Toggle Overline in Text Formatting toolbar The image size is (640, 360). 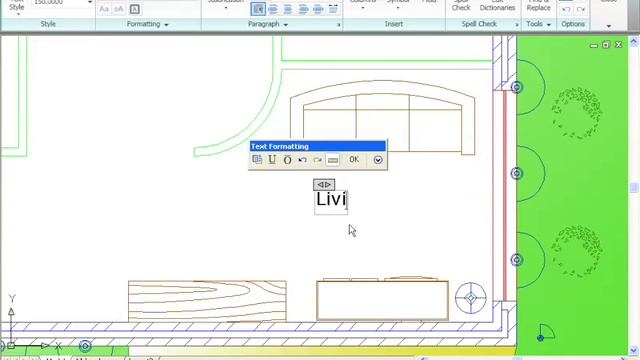(287, 160)
